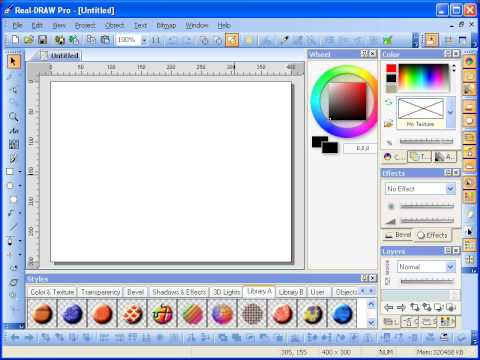Apply the striped rainbow sphere style

pyautogui.click(x=192, y=313)
